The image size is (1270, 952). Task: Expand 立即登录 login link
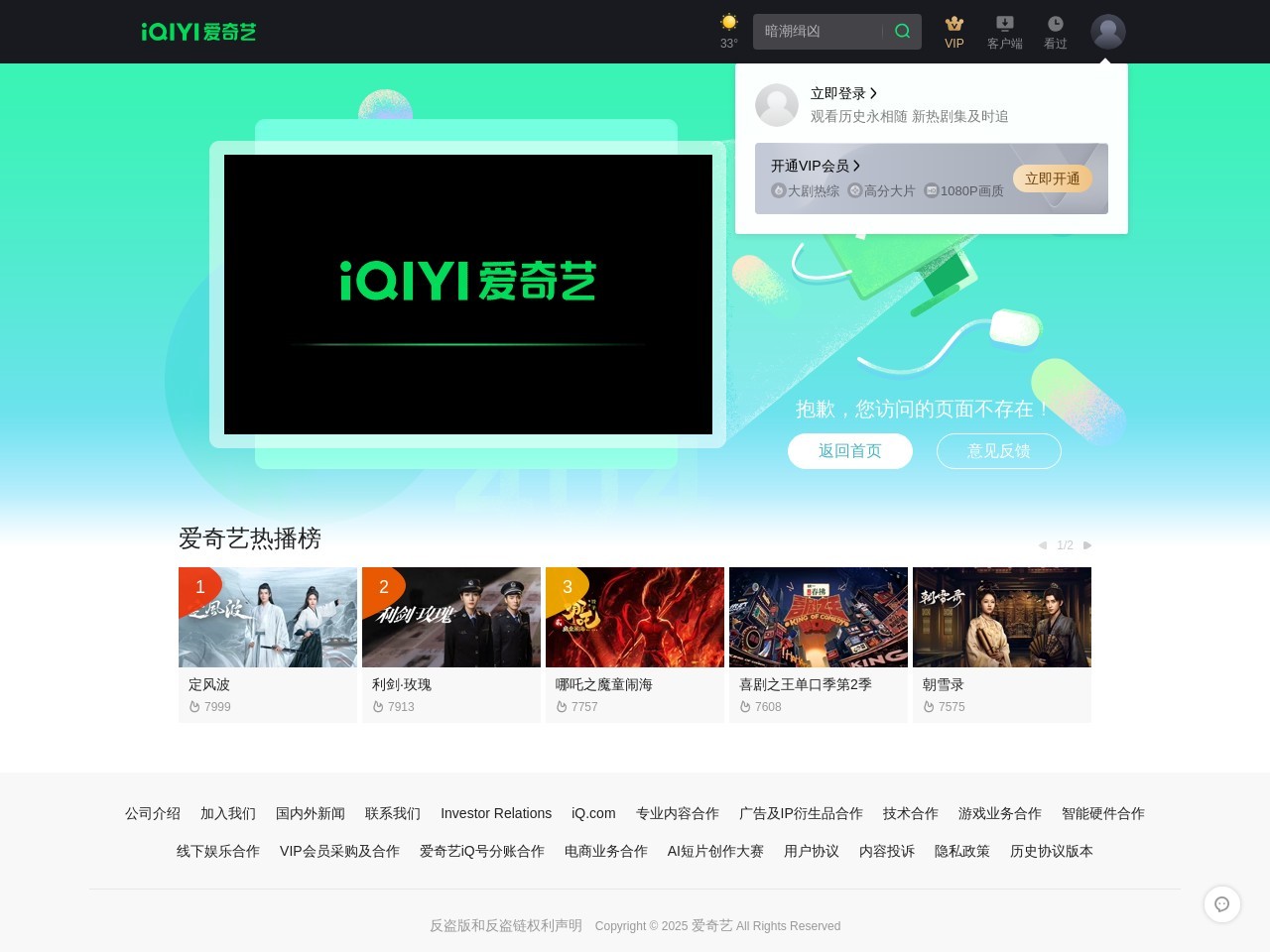point(843,93)
